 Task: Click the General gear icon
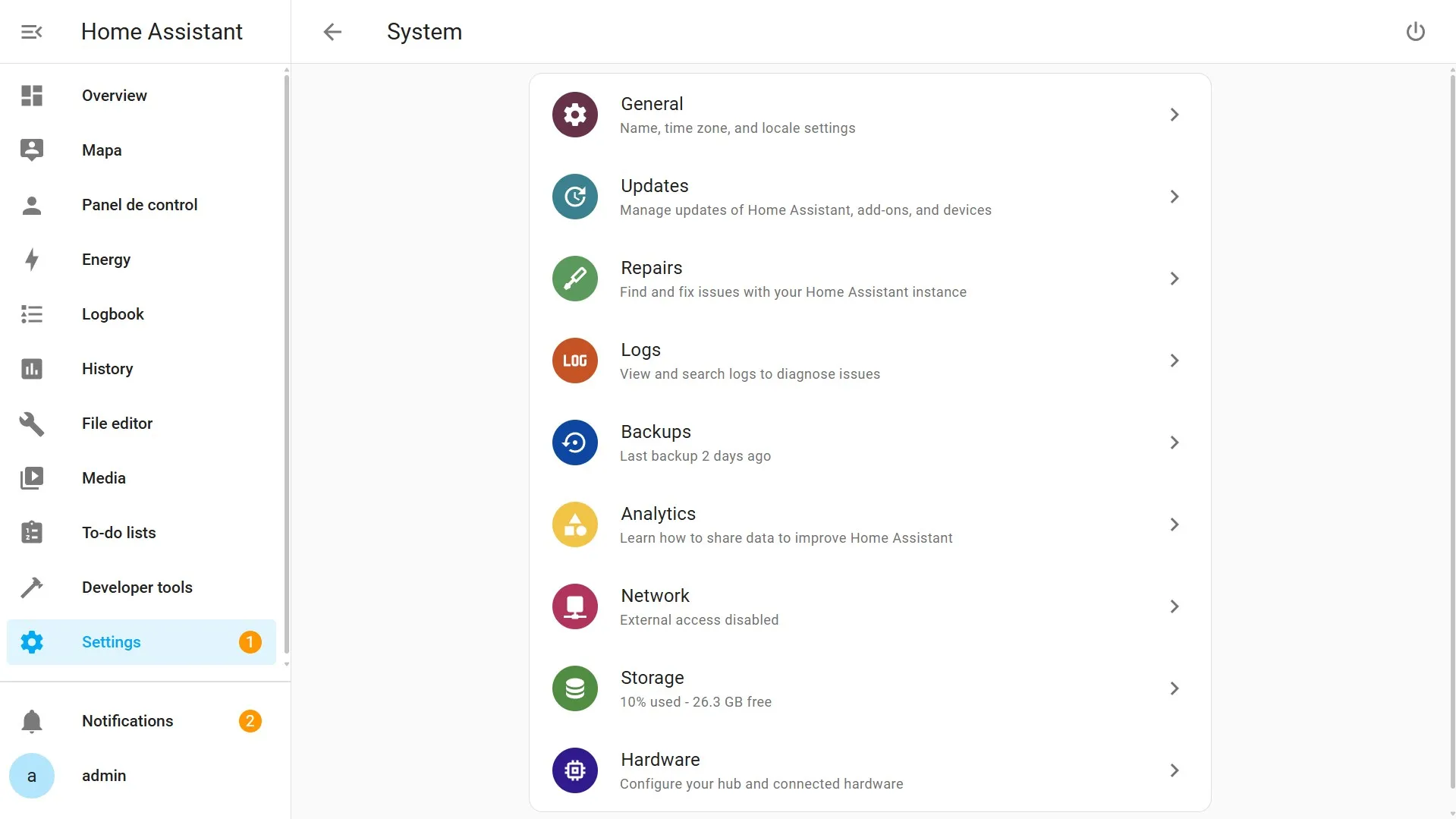point(575,115)
